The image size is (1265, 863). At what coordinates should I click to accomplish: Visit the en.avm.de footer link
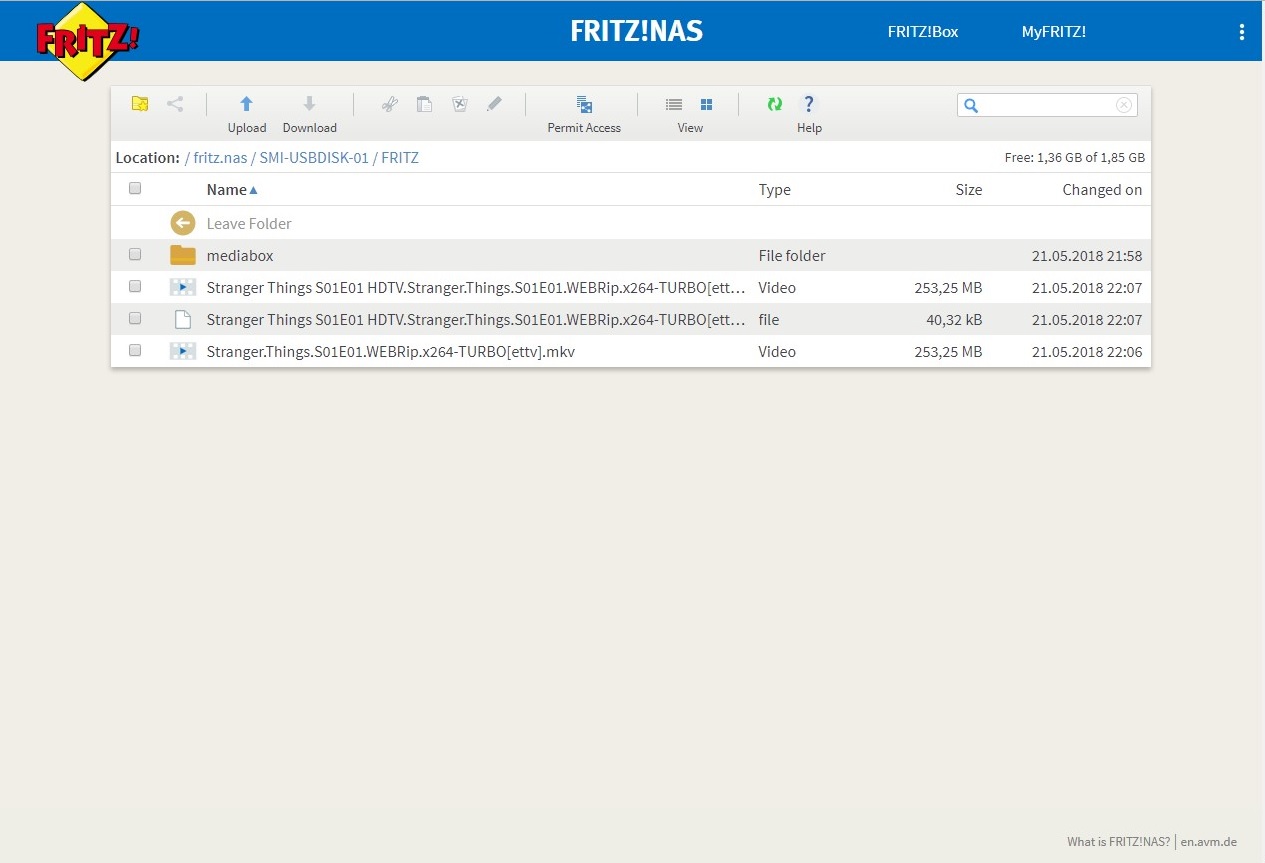[x=1209, y=842]
